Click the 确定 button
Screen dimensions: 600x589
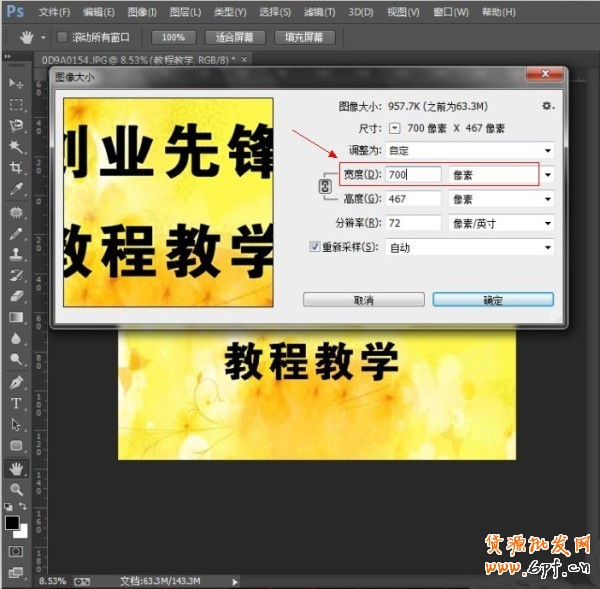tap(492, 299)
